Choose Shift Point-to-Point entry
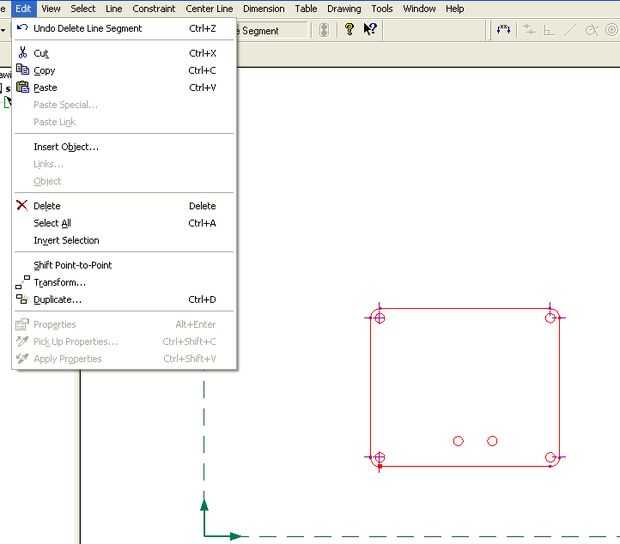Screen dimensions: 620x544 (124, 265)
